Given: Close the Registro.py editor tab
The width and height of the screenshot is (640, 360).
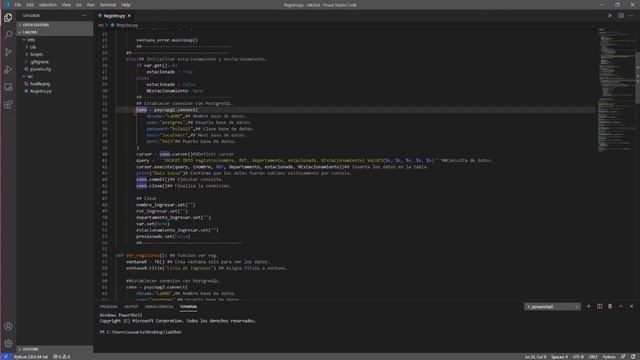Looking at the screenshot, I should click(x=129, y=16).
